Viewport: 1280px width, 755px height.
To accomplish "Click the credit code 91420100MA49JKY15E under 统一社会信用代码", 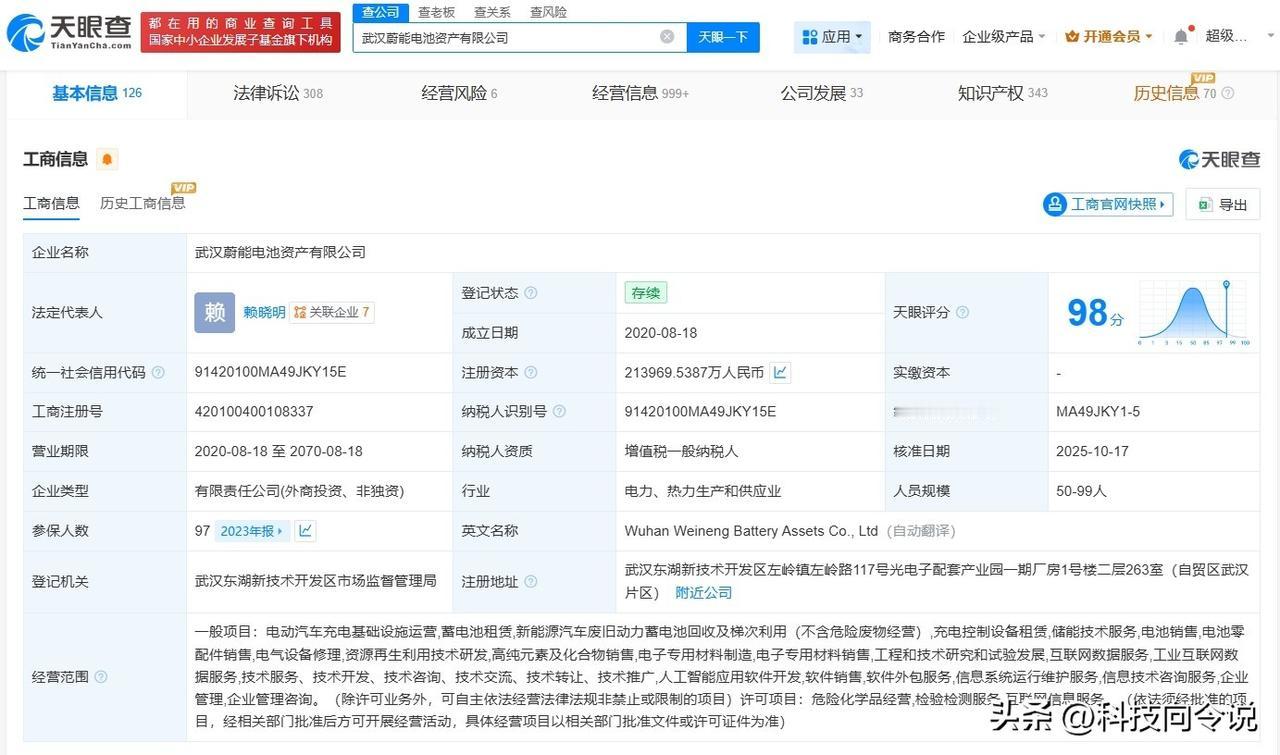I will 270,372.
